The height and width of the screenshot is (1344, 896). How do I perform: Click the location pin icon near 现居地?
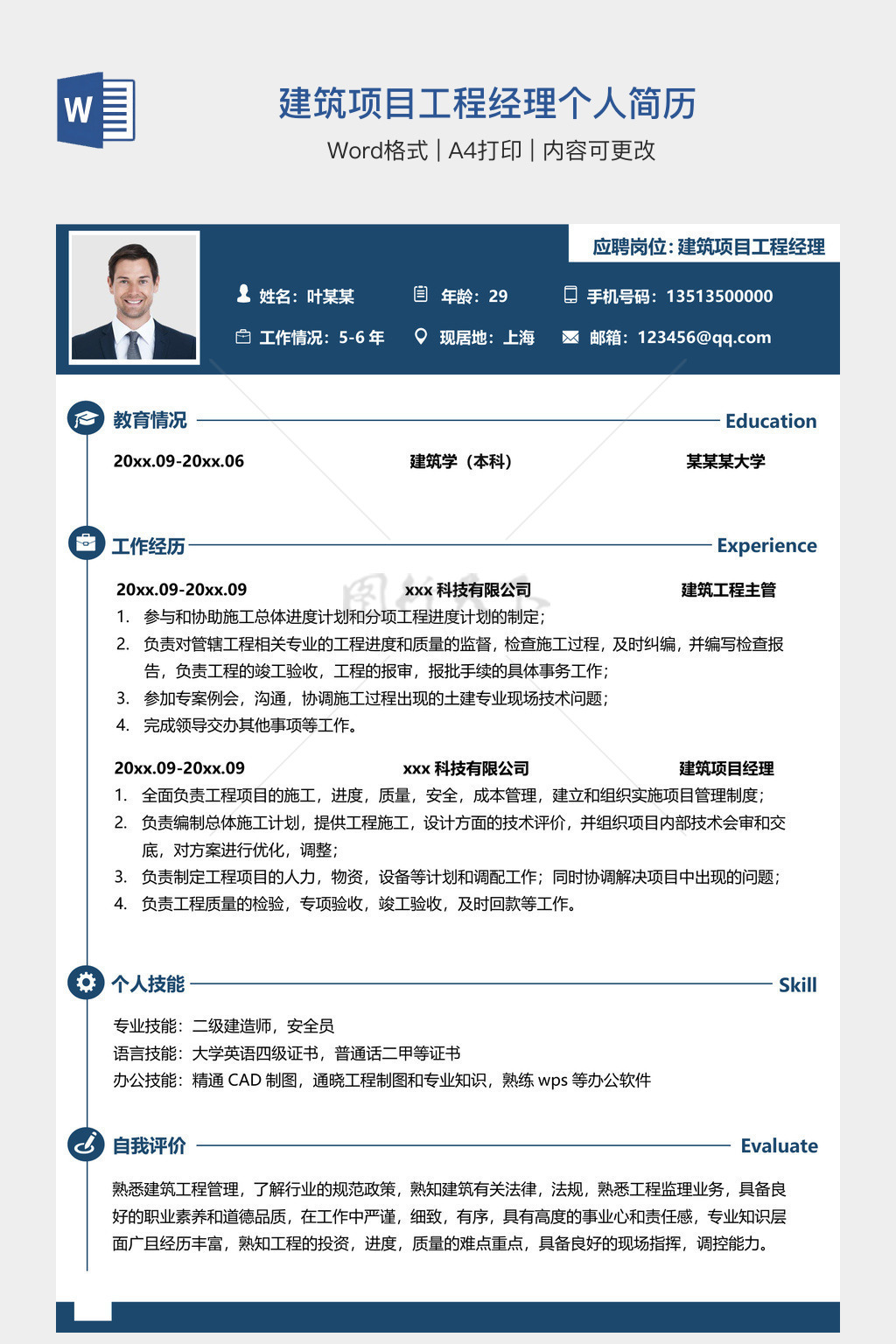[x=421, y=337]
